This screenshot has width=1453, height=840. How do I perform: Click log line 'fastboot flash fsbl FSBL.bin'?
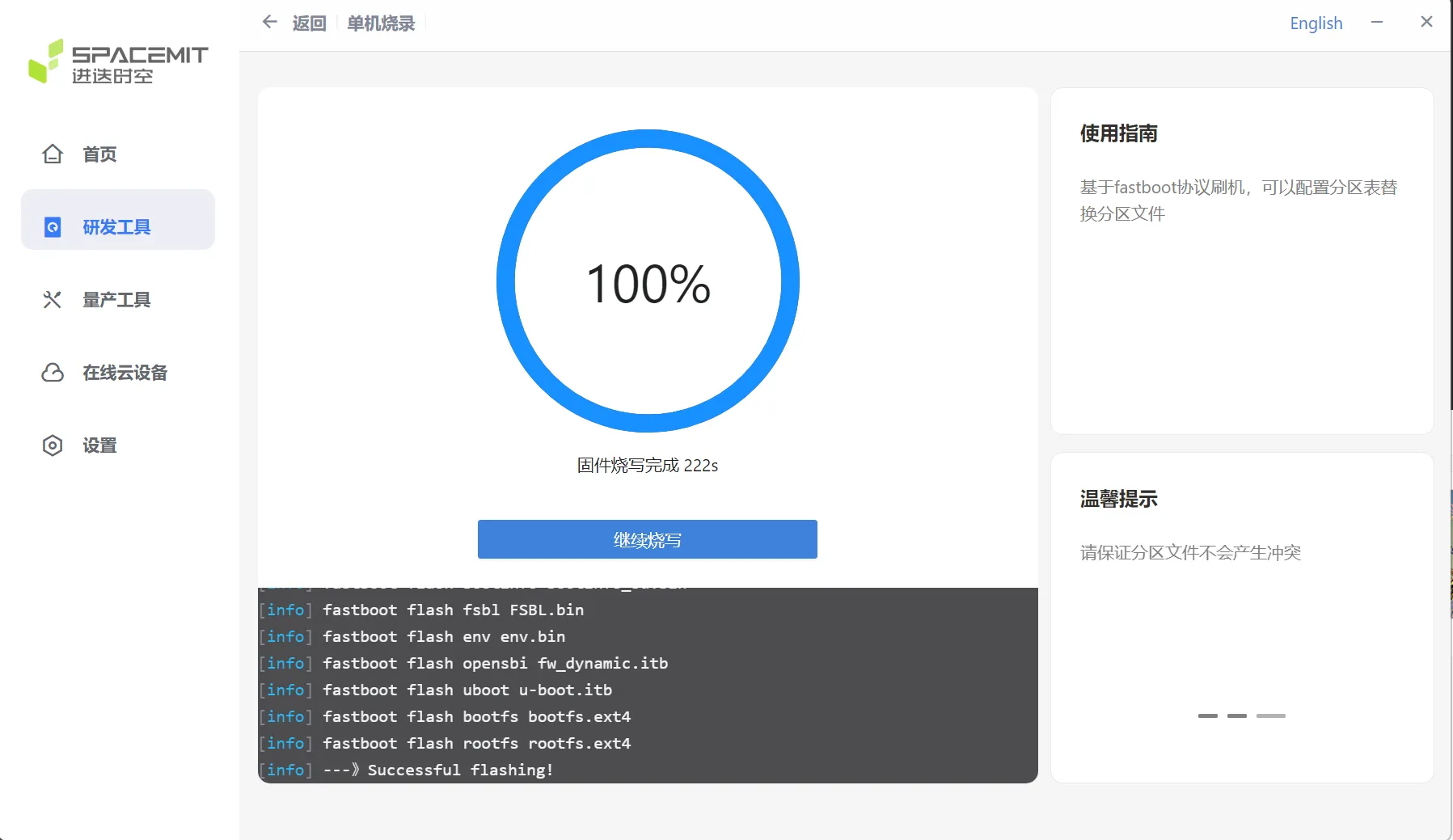[454, 610]
